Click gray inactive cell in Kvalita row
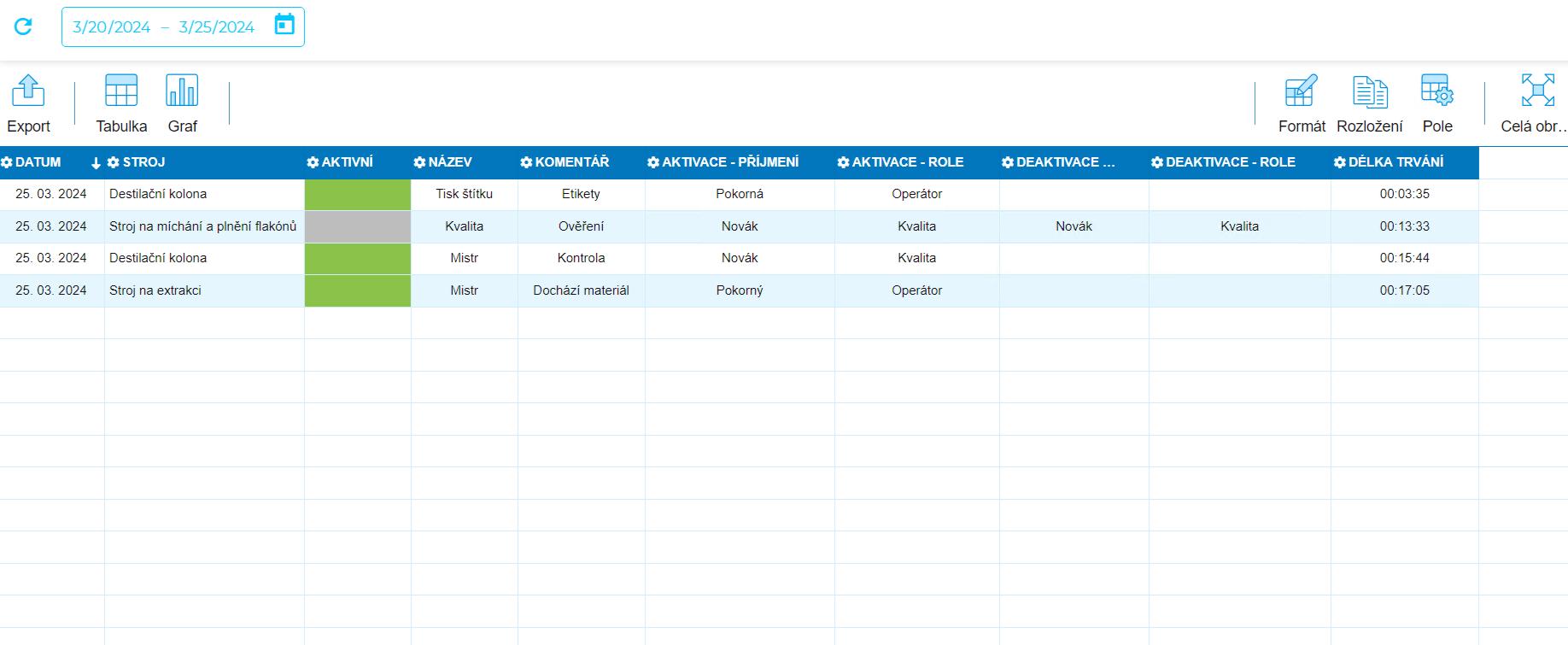Image resolution: width=1568 pixels, height=645 pixels. pyautogui.click(x=358, y=227)
